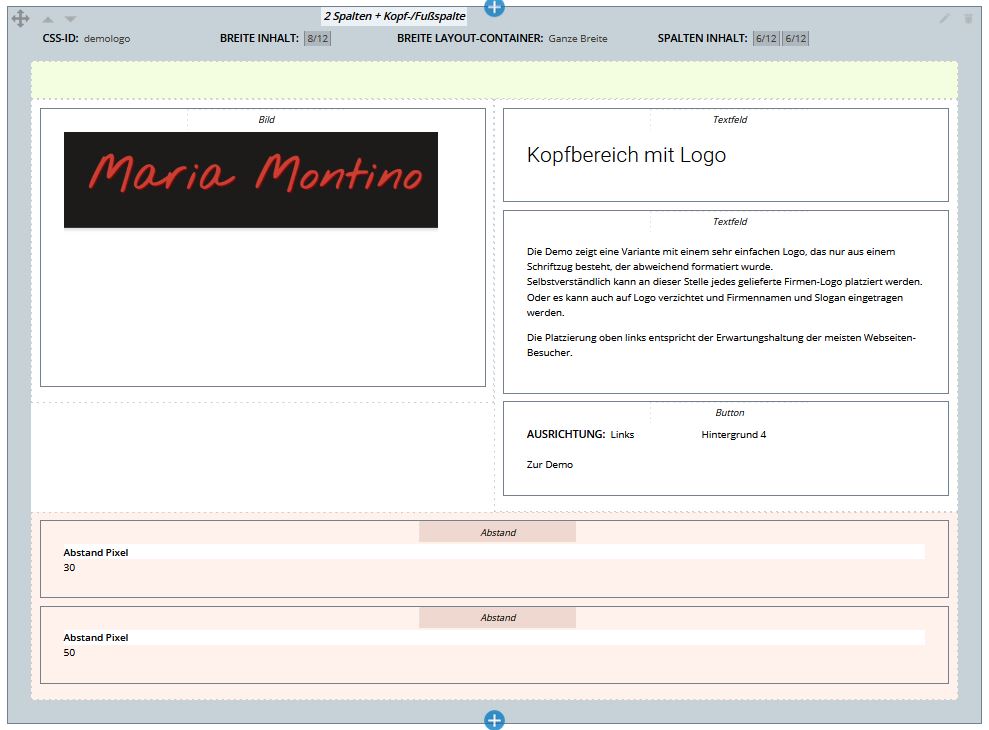Change BREITE LAYOUT-CONTAINER from Ganze Breite
This screenshot has width=989, height=730.
coord(576,38)
